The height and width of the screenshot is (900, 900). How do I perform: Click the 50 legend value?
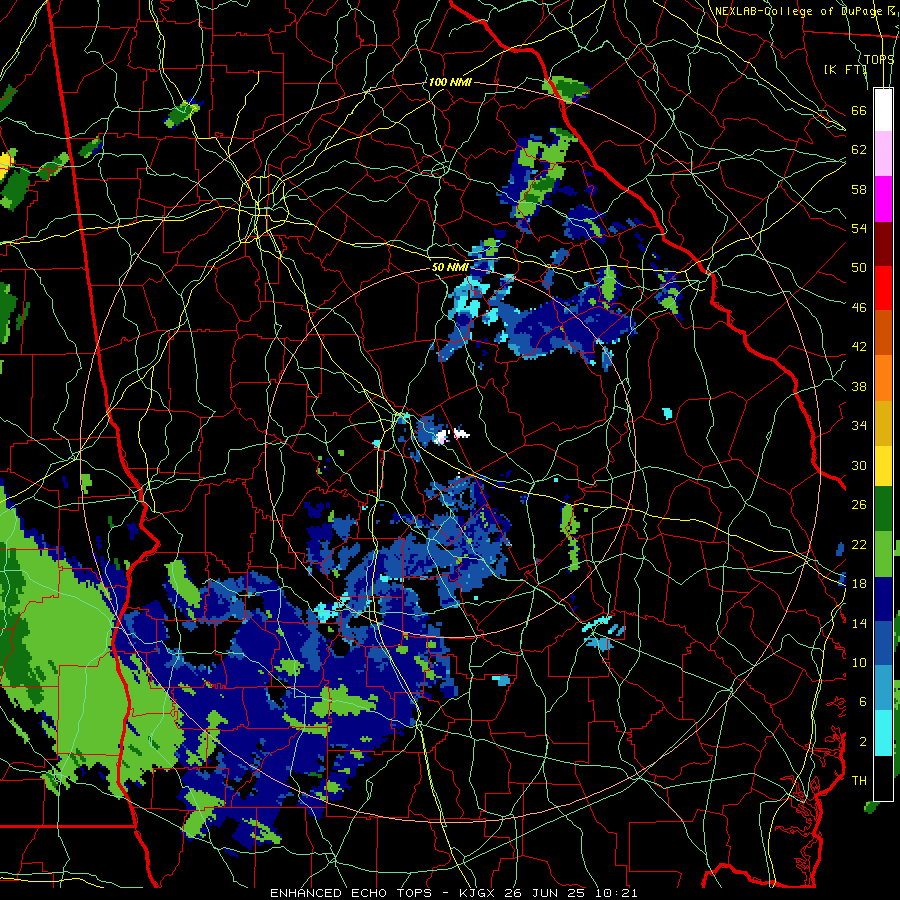[859, 267]
